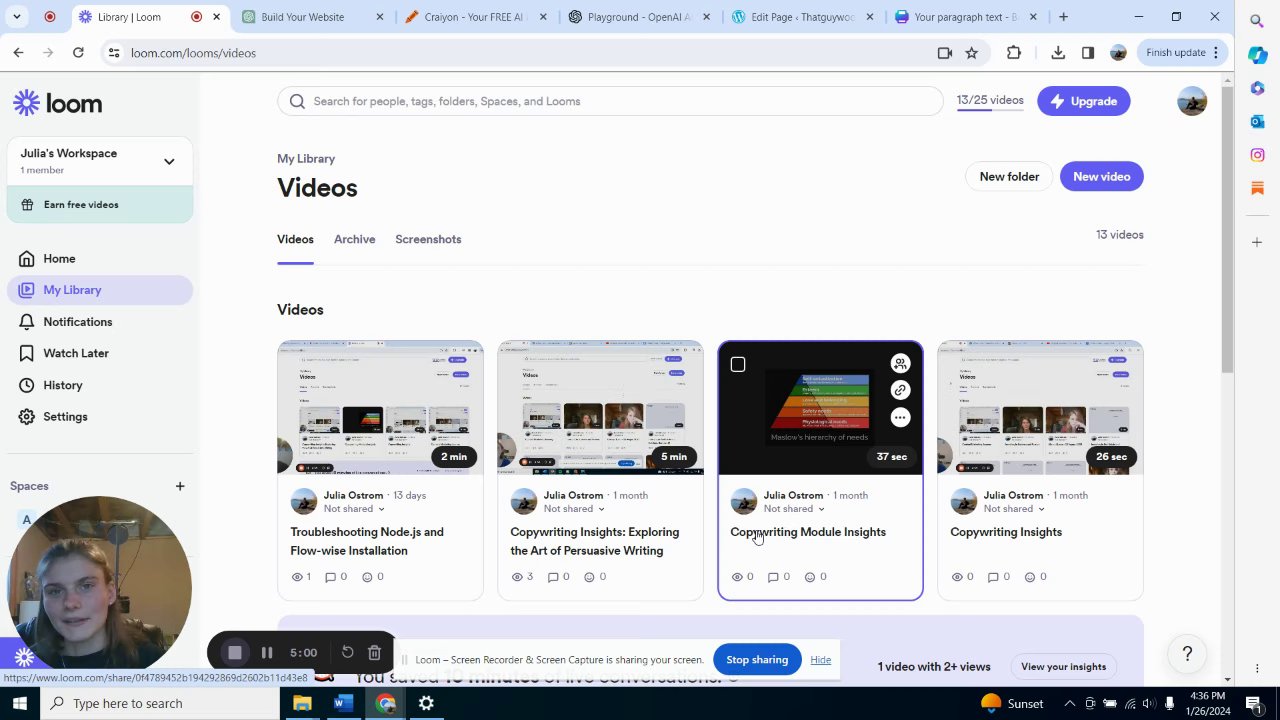1280x720 pixels.
Task: Open Outlook in the Edge sidebar
Action: [x=1257, y=121]
